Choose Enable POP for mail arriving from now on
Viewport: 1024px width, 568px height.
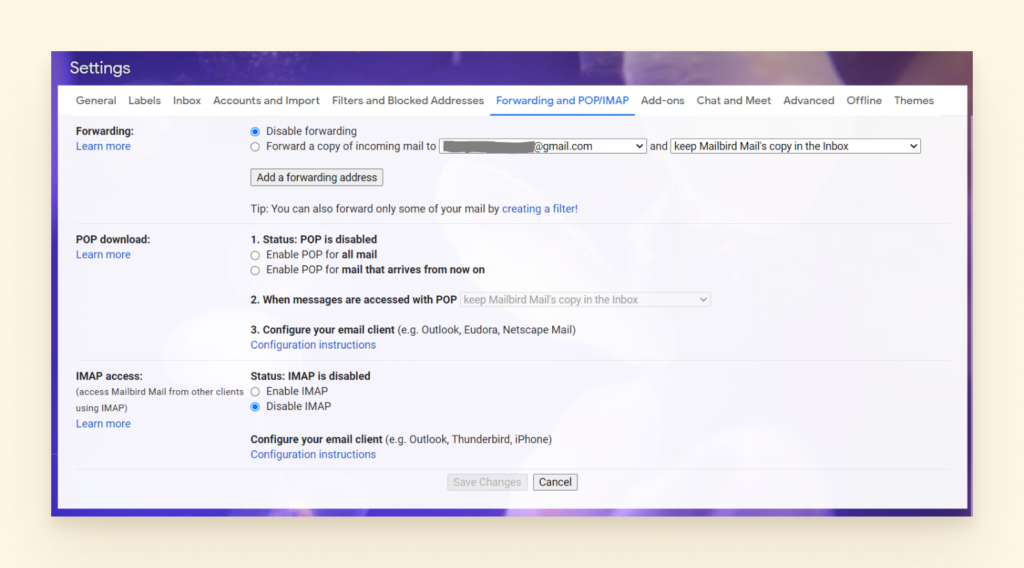(255, 270)
